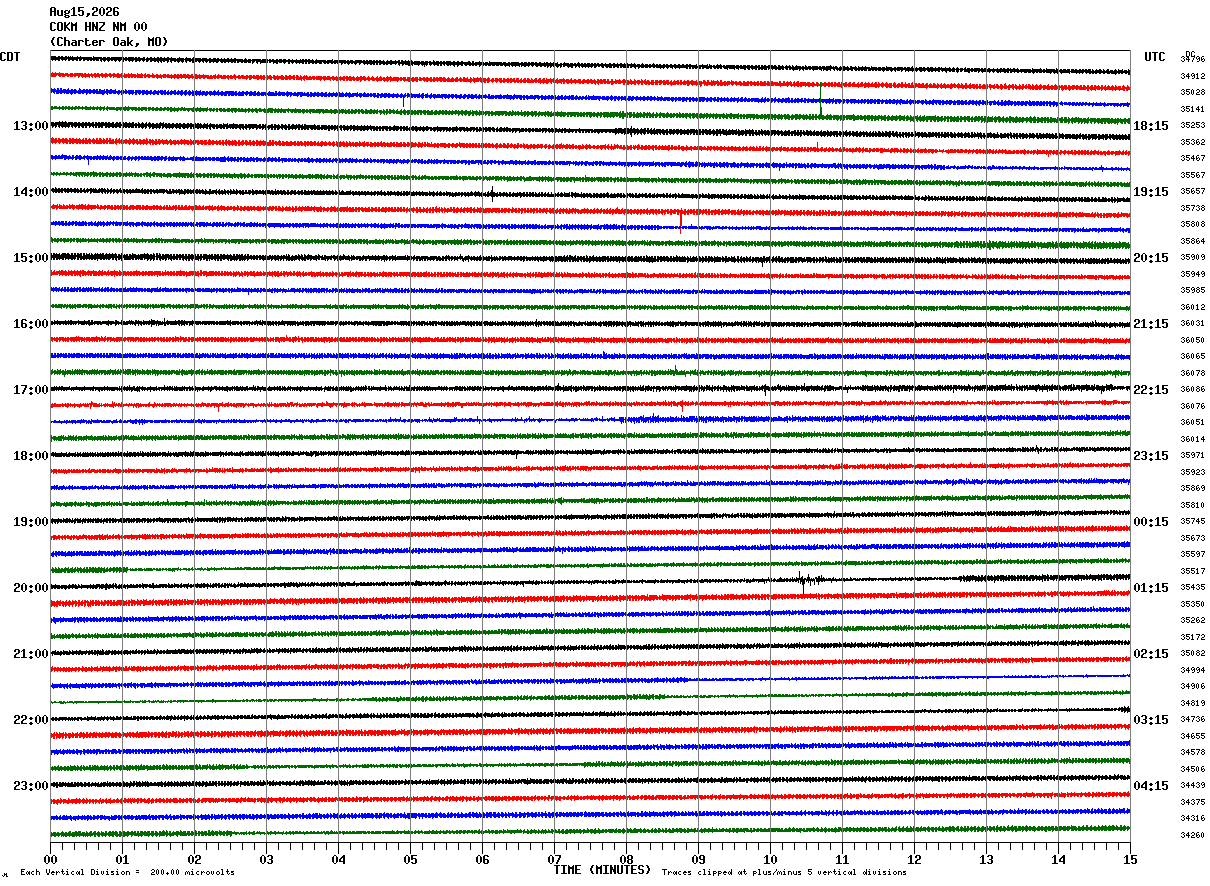Click the "Each Vertical Division = 200.00 microvolts" note
The width and height of the screenshot is (1210, 886).
(127, 873)
